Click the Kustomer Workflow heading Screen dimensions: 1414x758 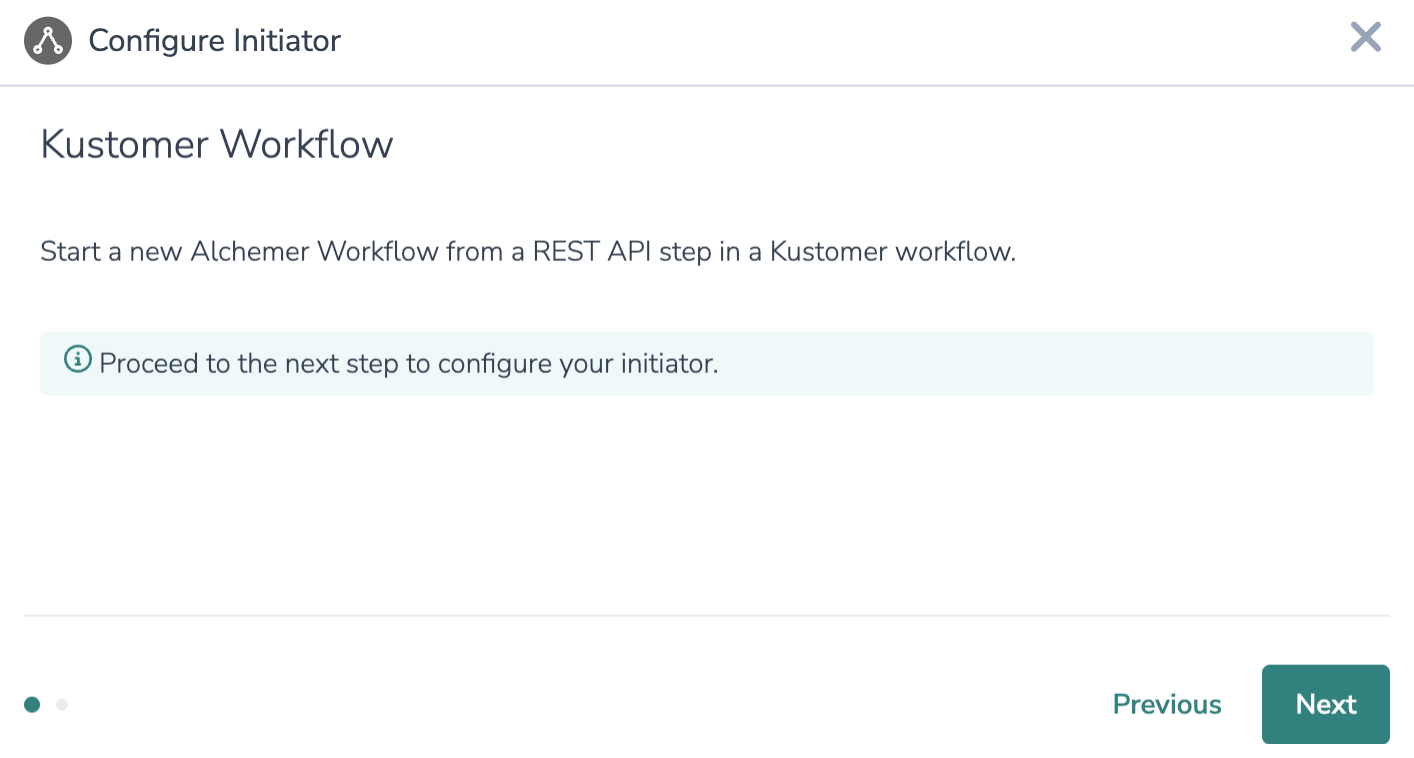click(x=216, y=144)
